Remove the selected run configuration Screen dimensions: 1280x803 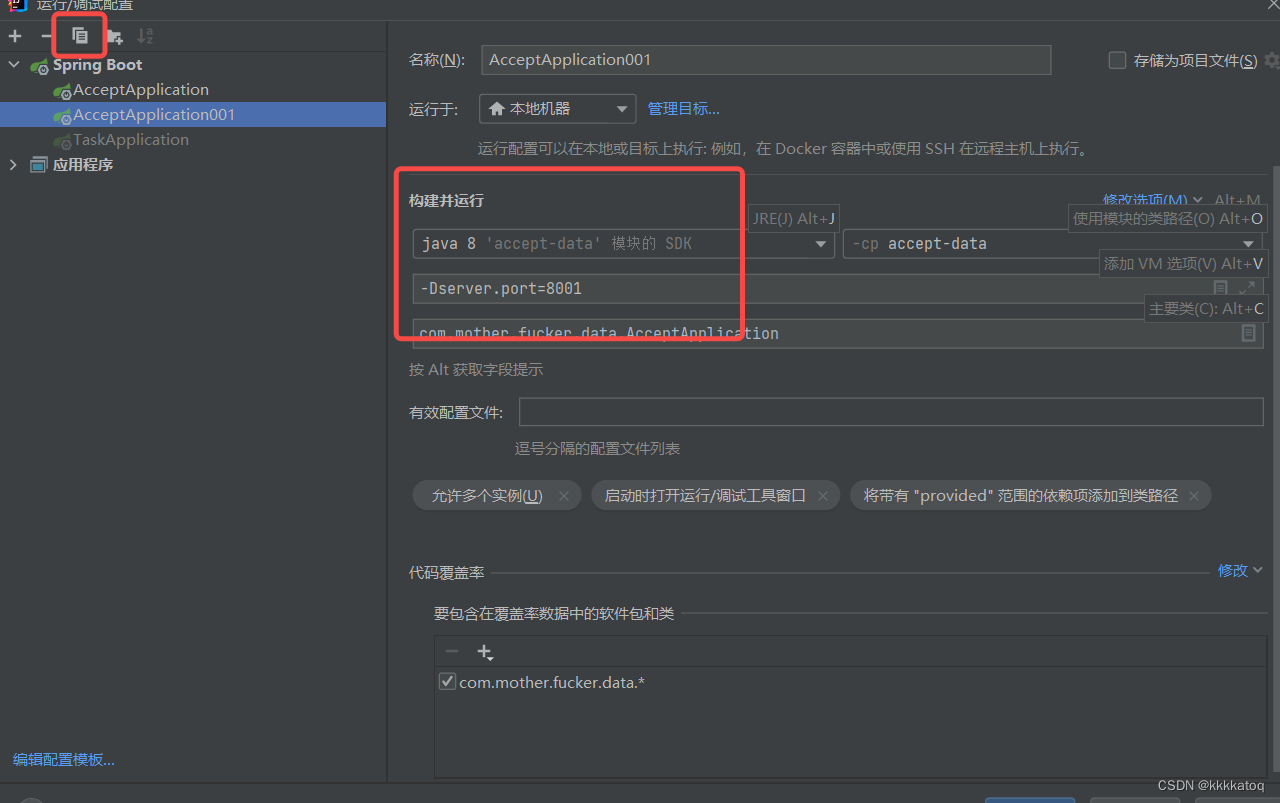tap(46, 36)
